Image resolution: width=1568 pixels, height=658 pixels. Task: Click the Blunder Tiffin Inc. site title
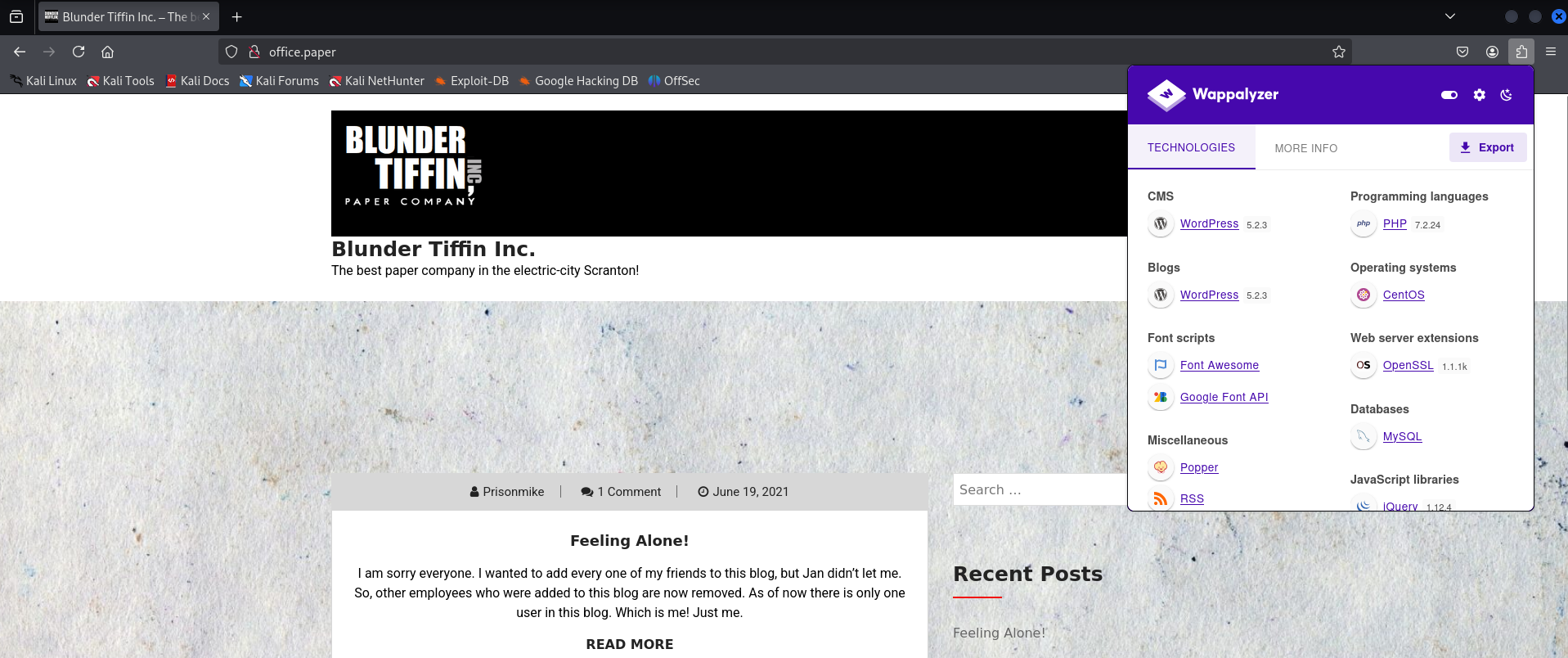434,249
